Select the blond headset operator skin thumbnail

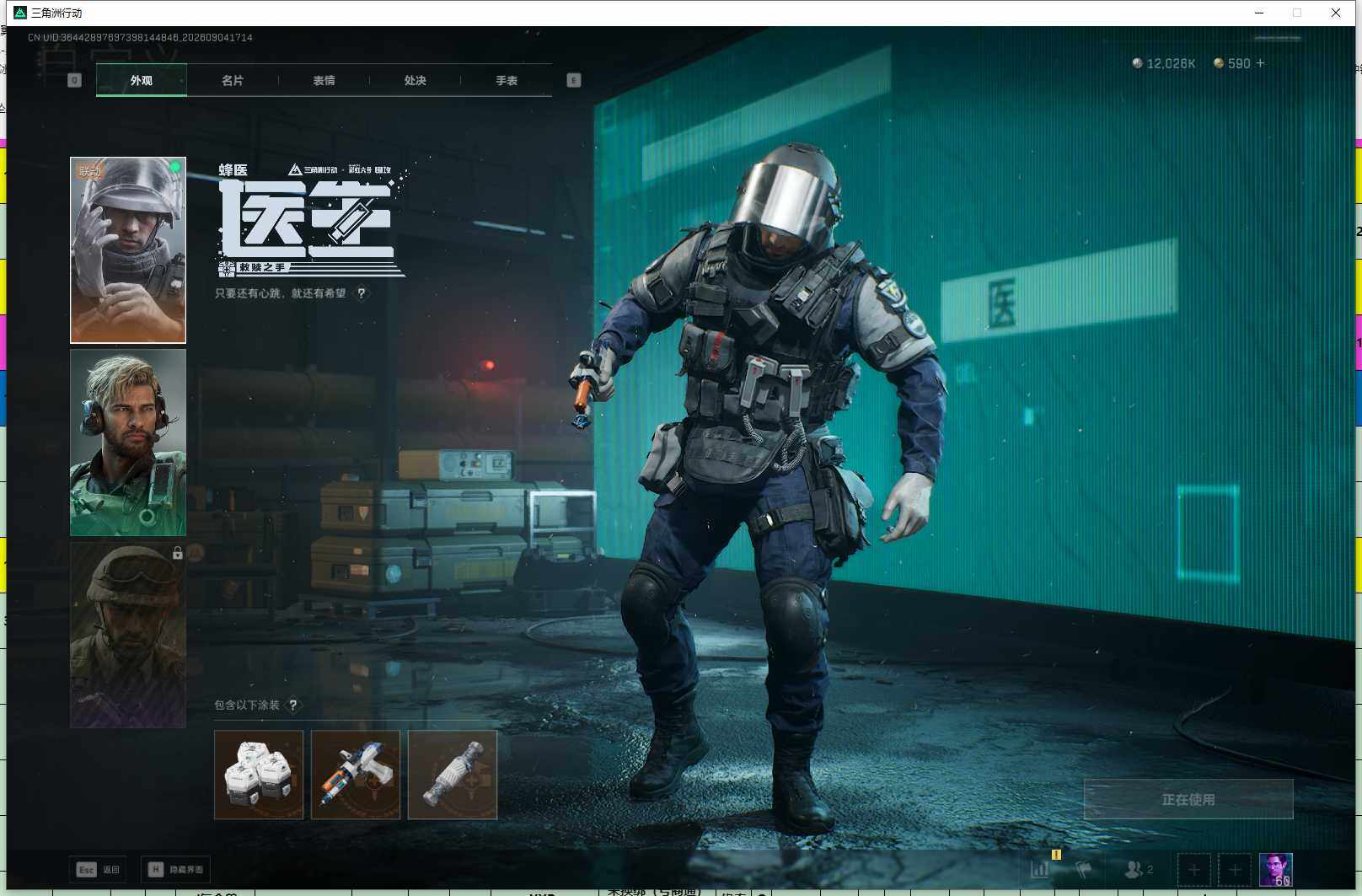pyautogui.click(x=128, y=443)
